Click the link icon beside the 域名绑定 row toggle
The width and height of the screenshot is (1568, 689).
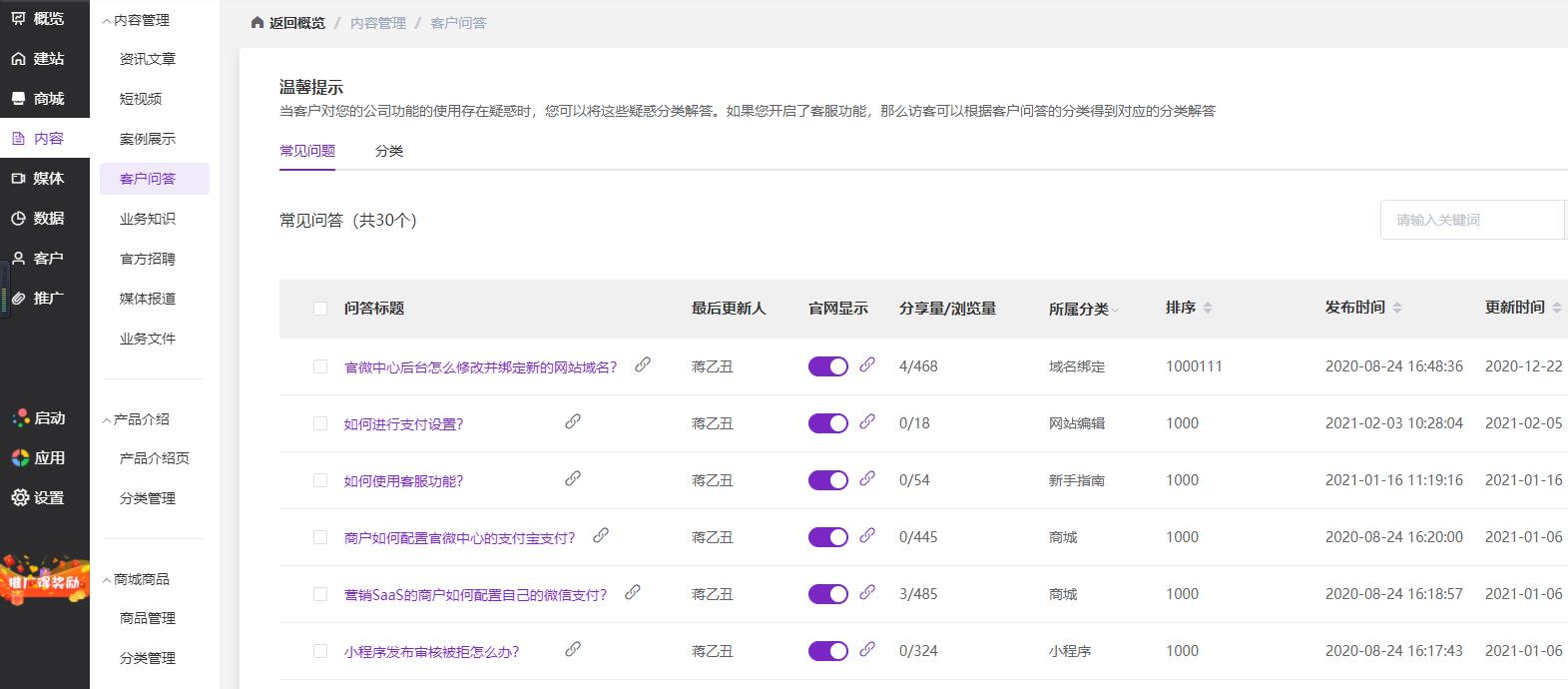(867, 365)
